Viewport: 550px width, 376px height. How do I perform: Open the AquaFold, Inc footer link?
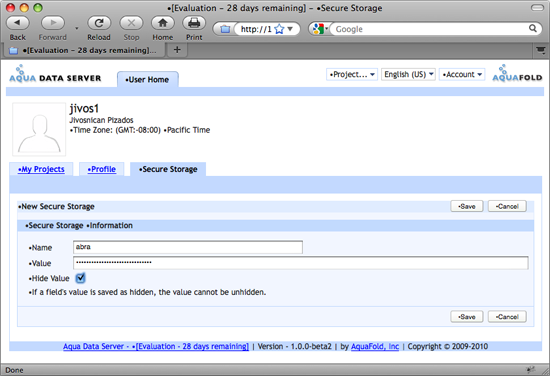[x=375, y=347]
